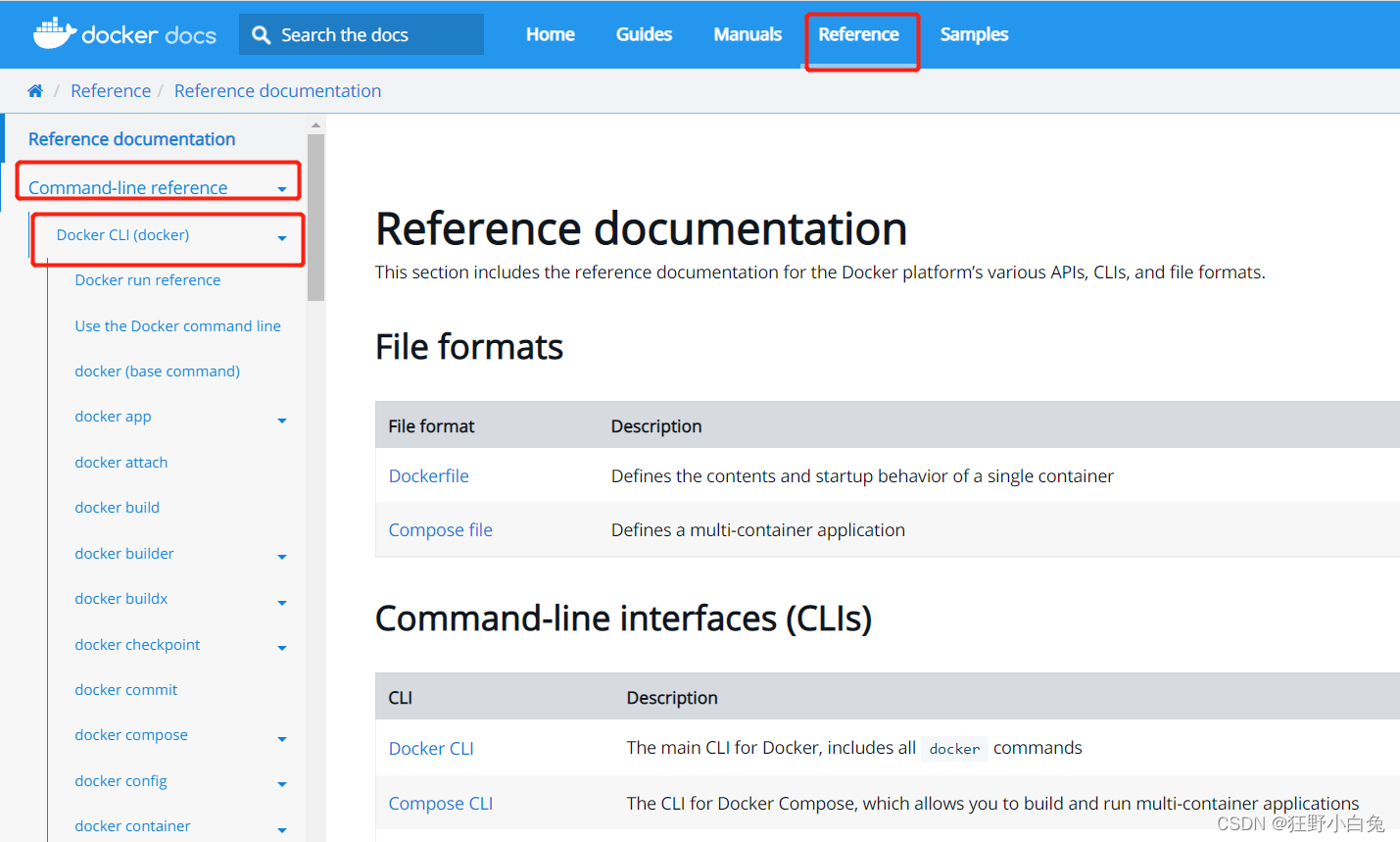Open the Manuals tab
The width and height of the screenshot is (1400, 842).
[x=748, y=34]
